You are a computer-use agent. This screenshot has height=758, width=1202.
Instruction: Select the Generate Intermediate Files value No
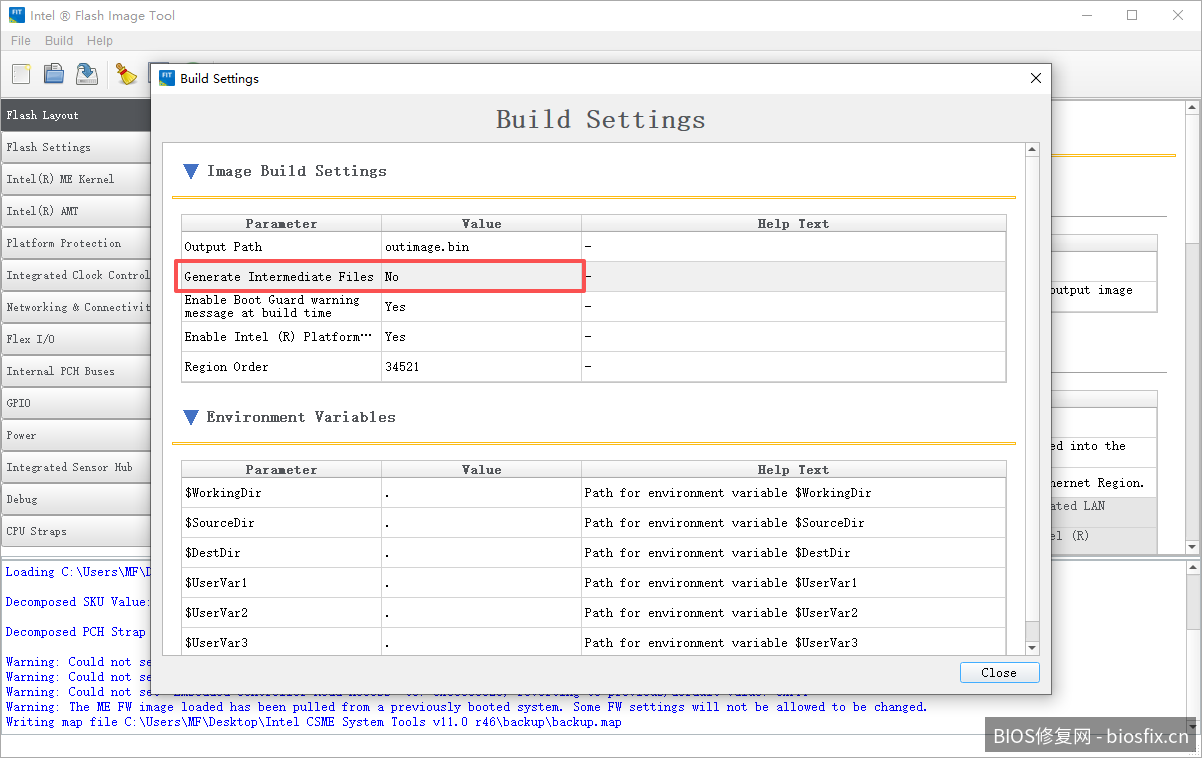coord(480,277)
